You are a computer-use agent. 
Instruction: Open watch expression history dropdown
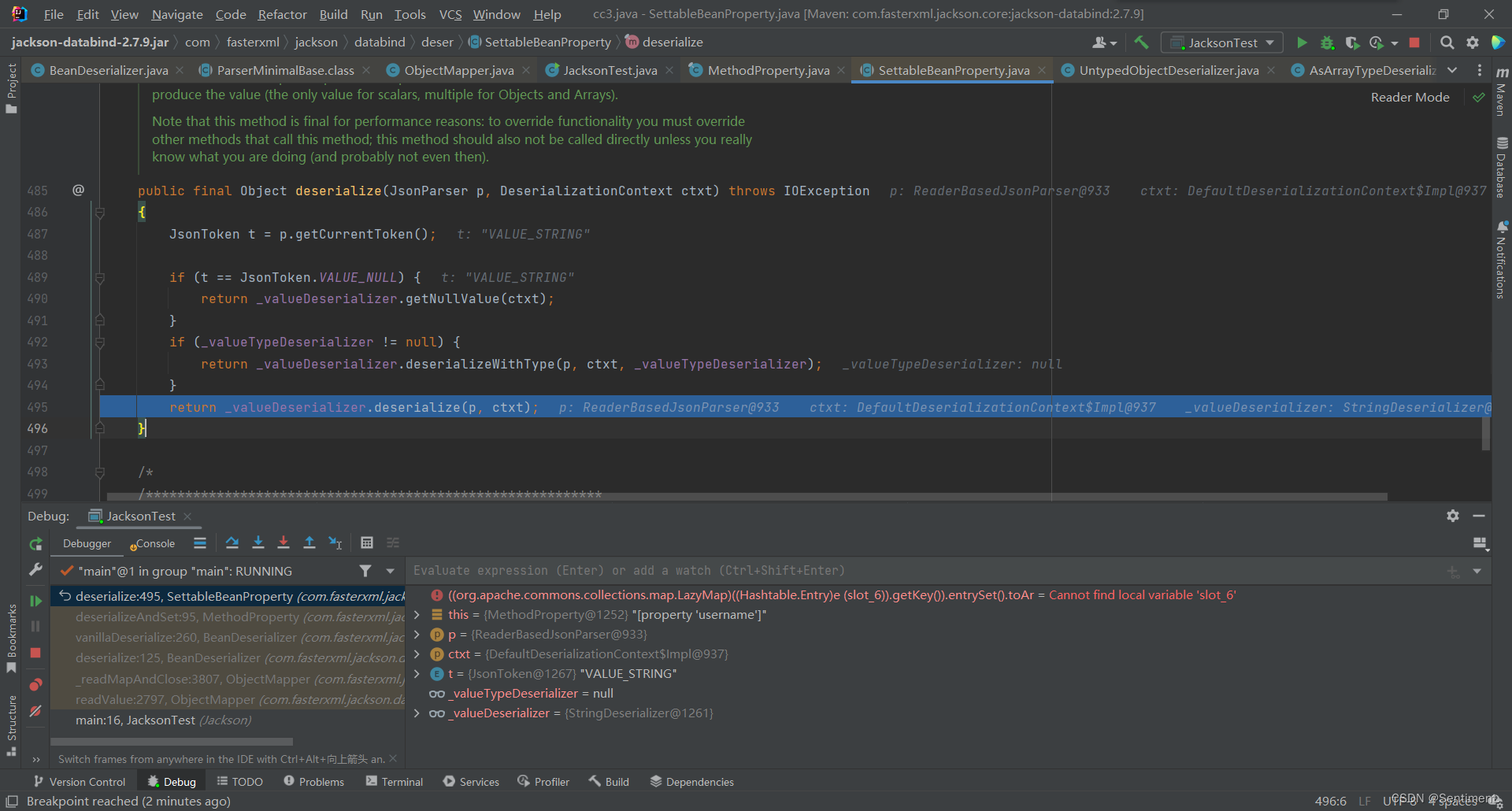1477,572
